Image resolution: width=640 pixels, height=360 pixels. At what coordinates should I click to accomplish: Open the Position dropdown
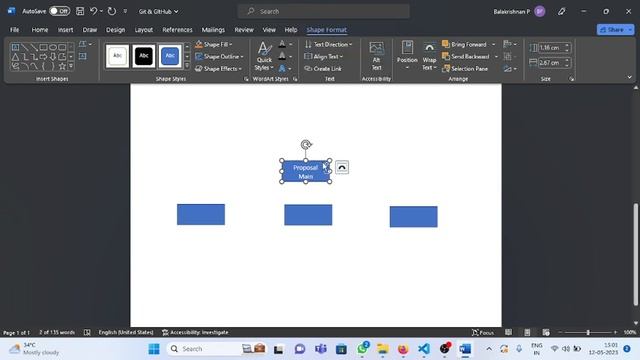407,56
